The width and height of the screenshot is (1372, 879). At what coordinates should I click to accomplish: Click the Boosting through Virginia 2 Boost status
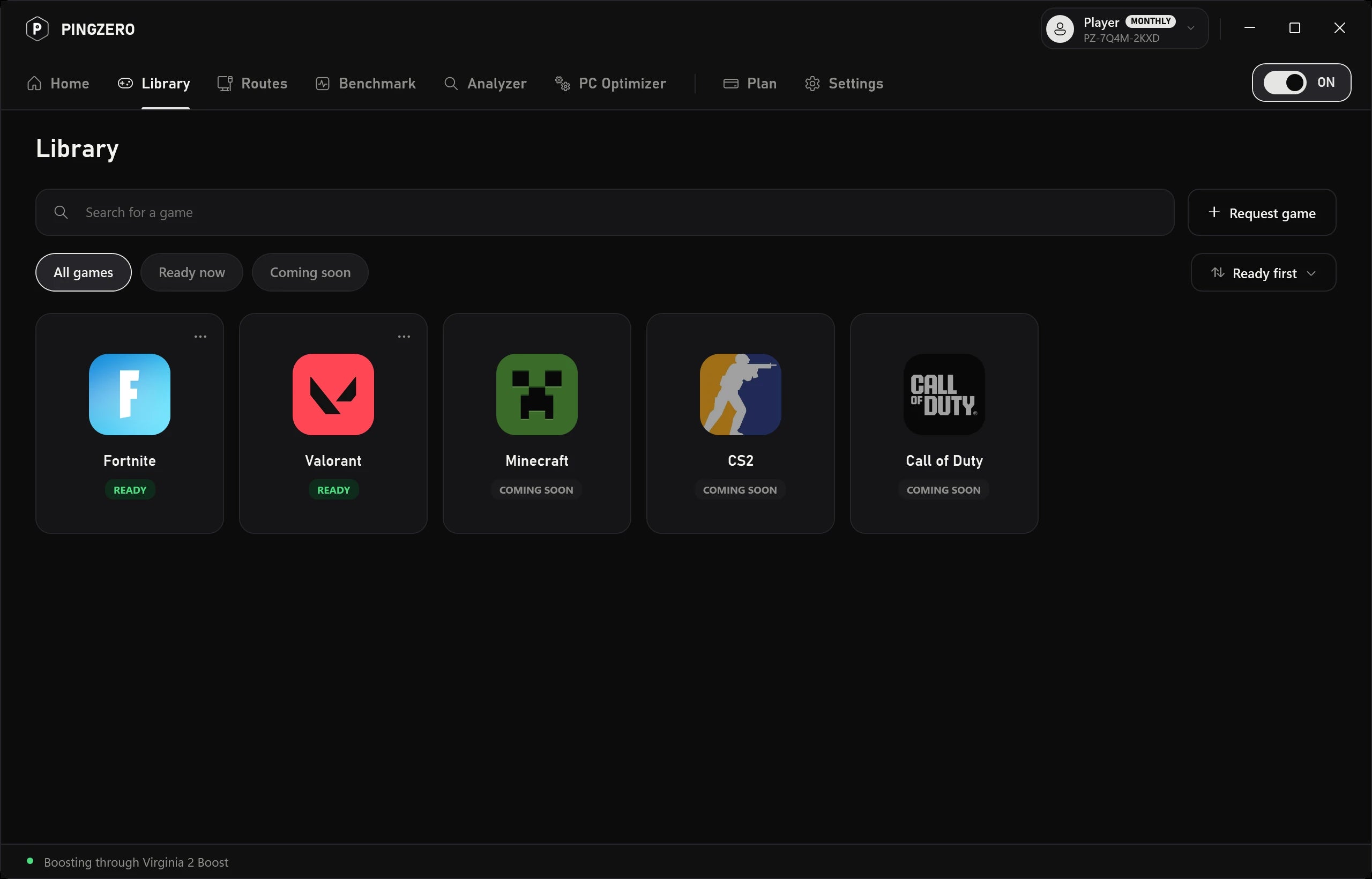click(x=136, y=862)
